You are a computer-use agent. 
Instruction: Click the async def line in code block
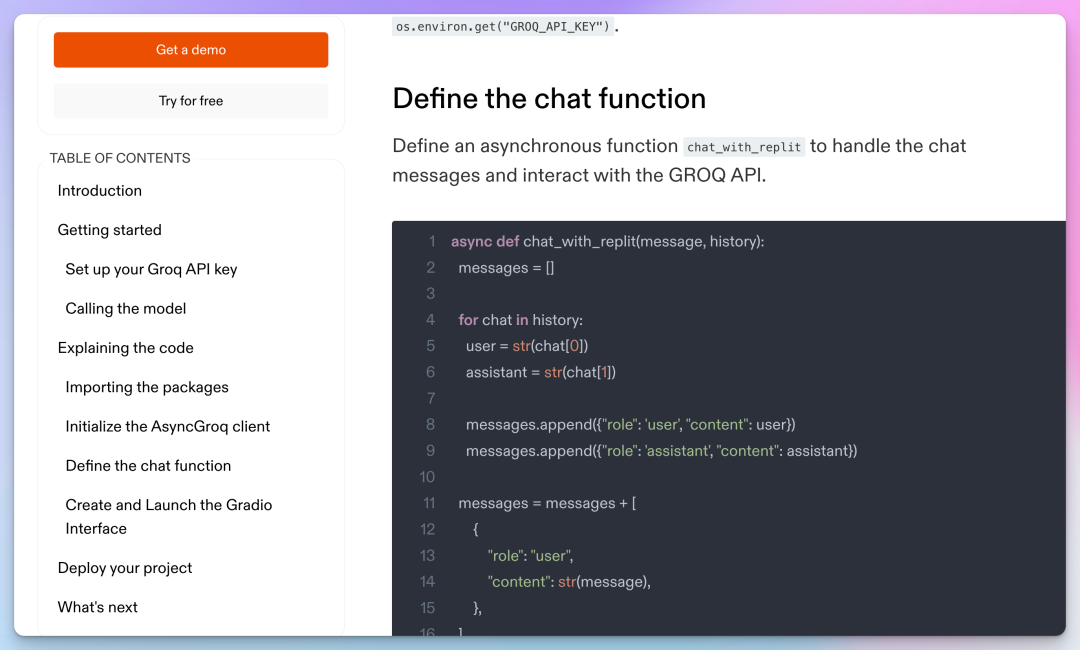(607, 242)
